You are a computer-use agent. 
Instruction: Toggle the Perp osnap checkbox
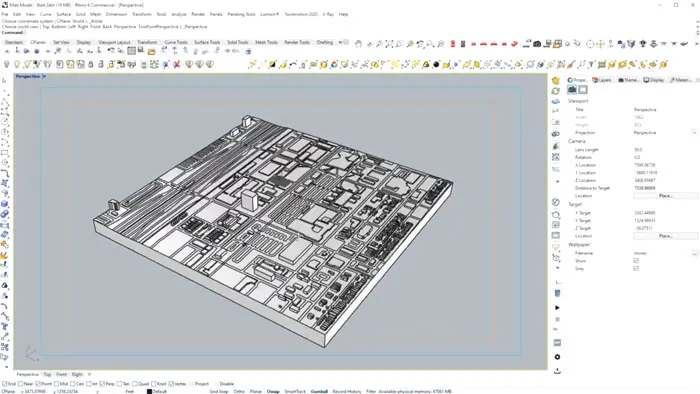(x=103, y=384)
